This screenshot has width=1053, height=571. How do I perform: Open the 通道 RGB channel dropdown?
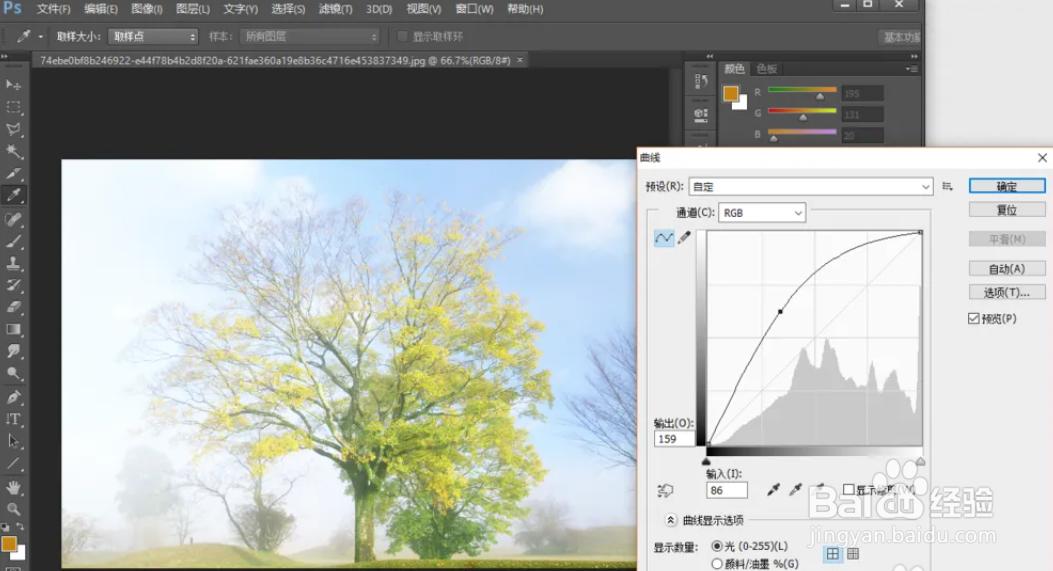[x=762, y=213]
